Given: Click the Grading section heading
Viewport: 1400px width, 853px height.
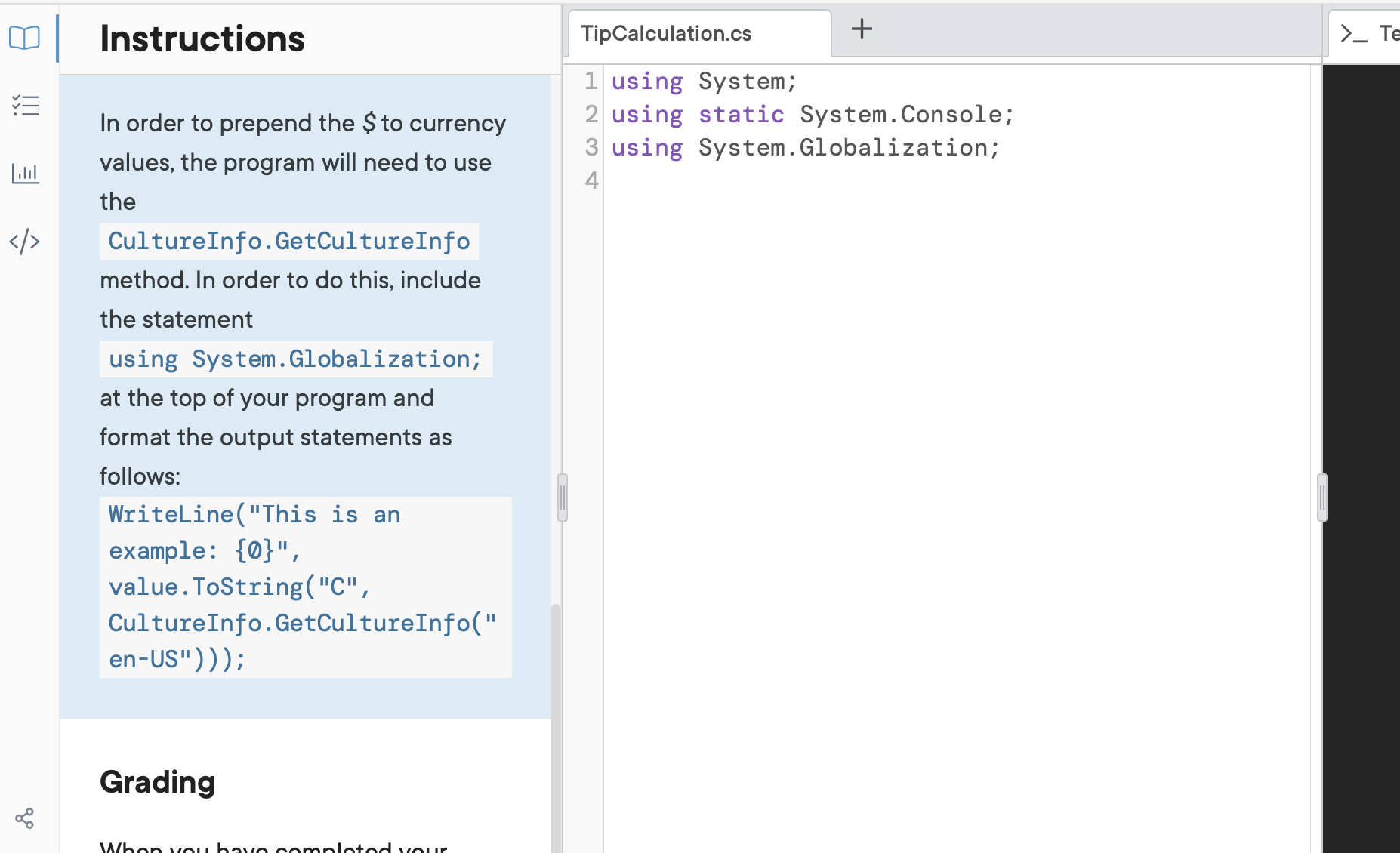Looking at the screenshot, I should [x=158, y=782].
